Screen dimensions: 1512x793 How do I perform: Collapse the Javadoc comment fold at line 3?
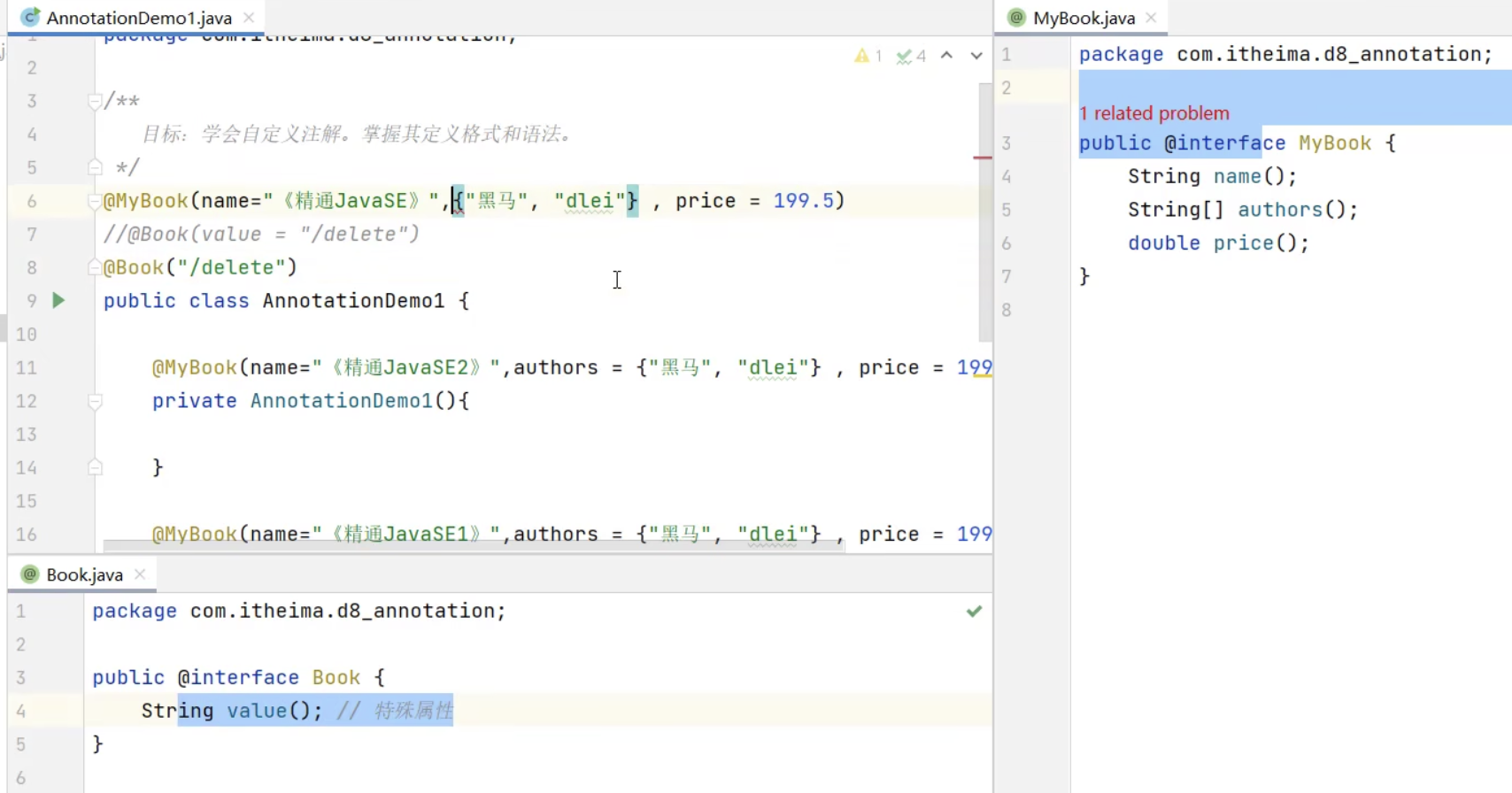(x=95, y=101)
